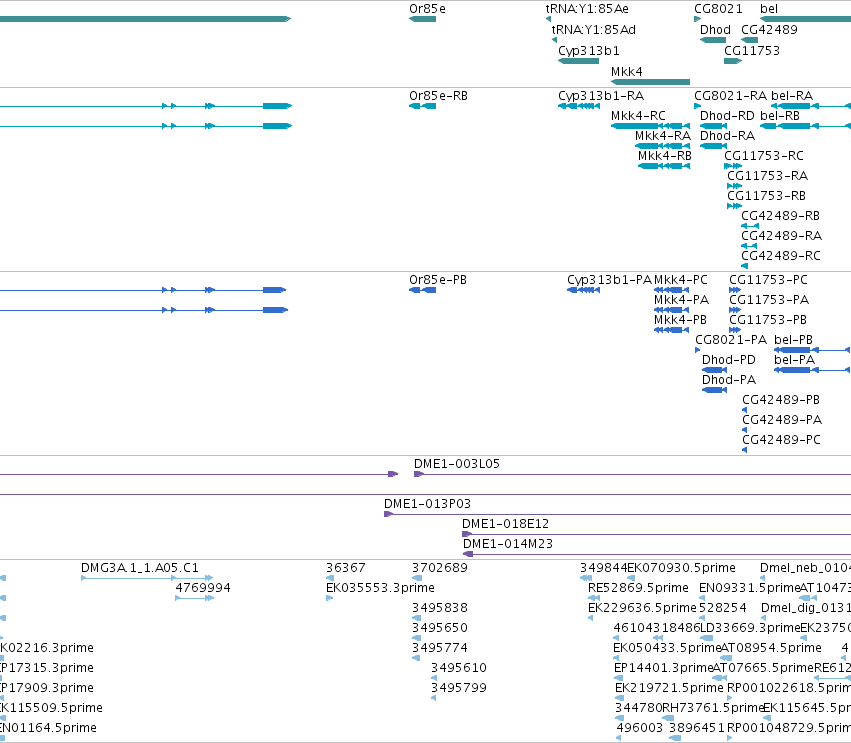Select the DME1-003L05 clone label

[x=456, y=465]
